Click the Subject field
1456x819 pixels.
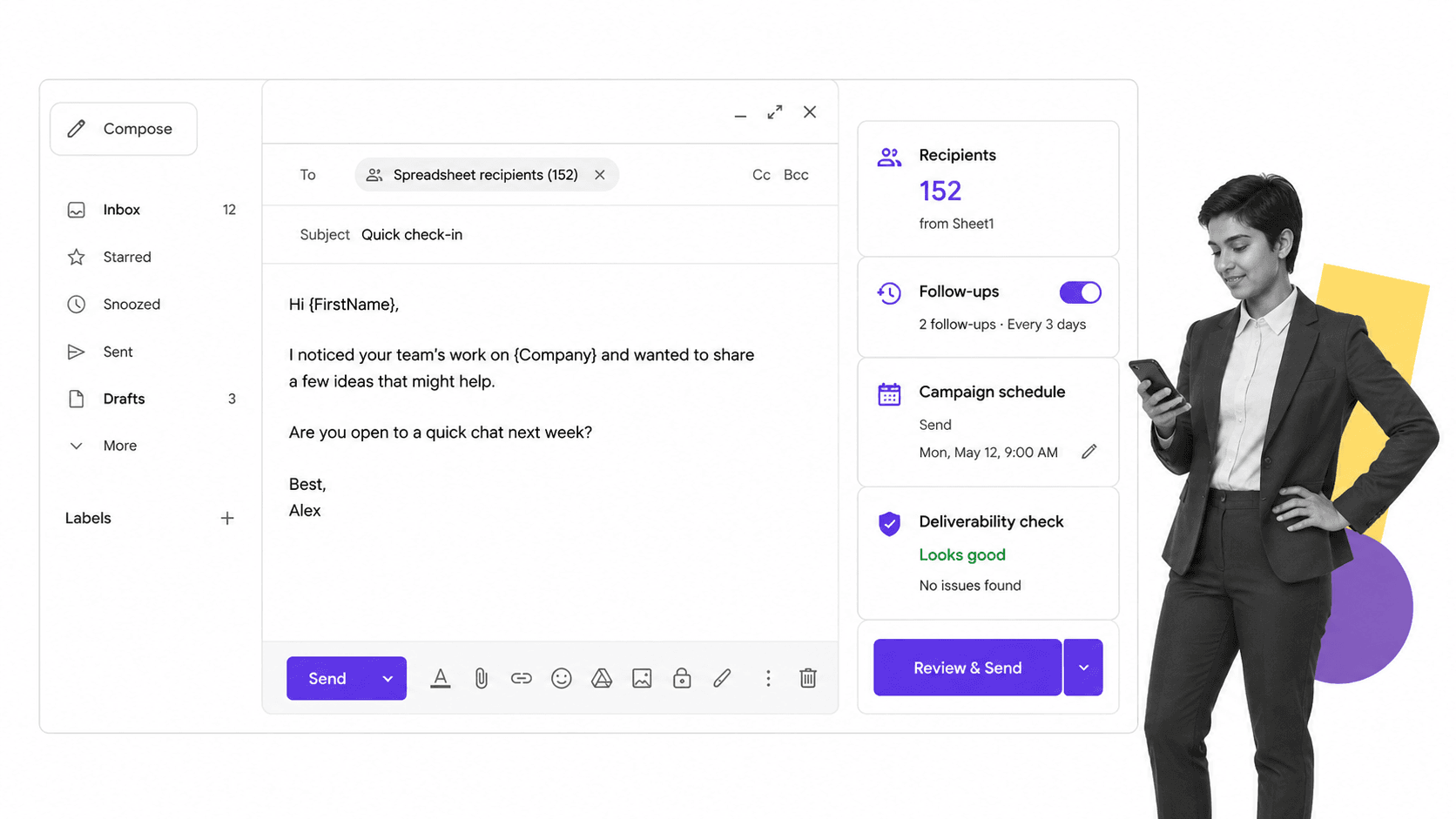coord(550,235)
